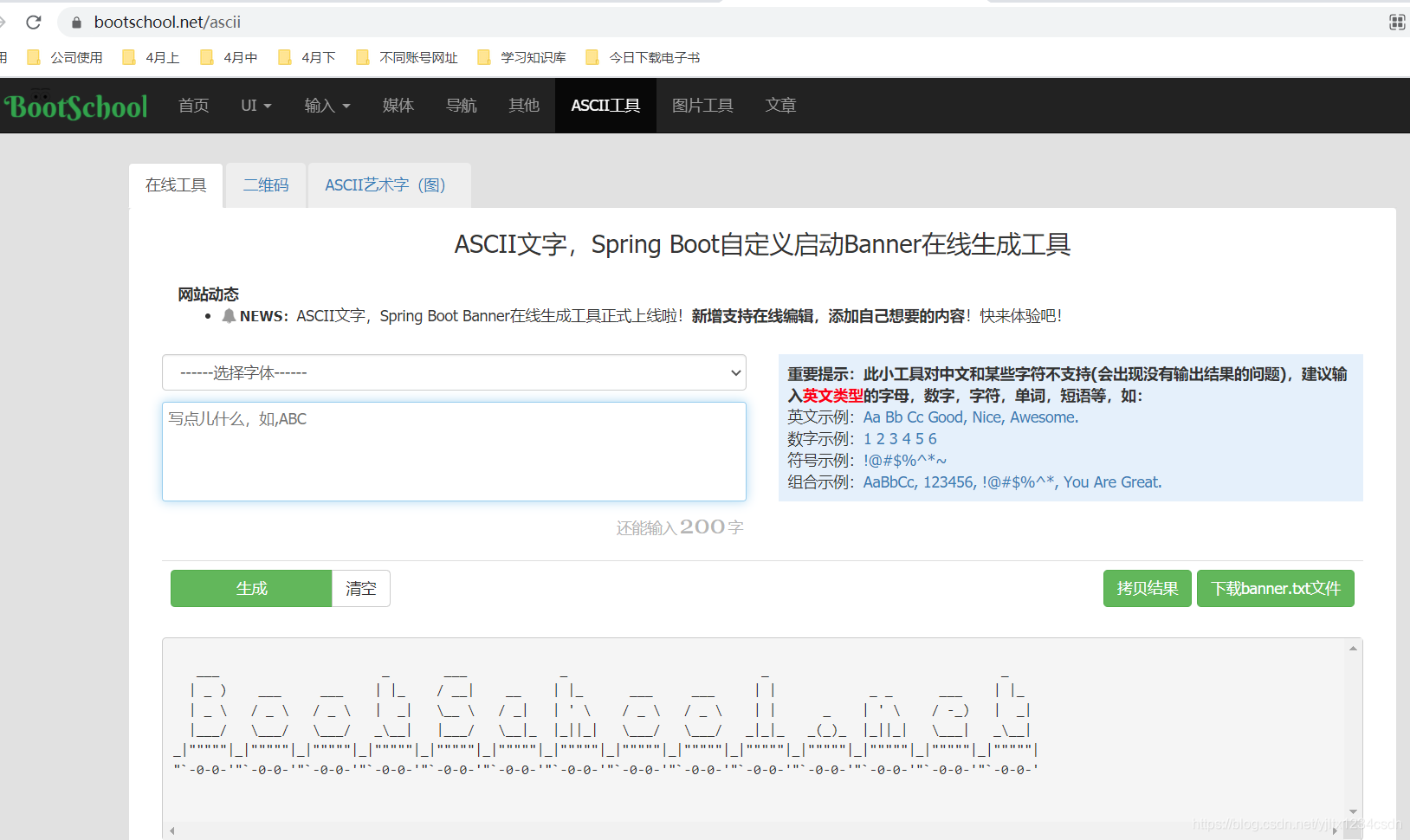The height and width of the screenshot is (840, 1410).
Task: Open the 公司使用 bookmark folder
Action: [65, 57]
